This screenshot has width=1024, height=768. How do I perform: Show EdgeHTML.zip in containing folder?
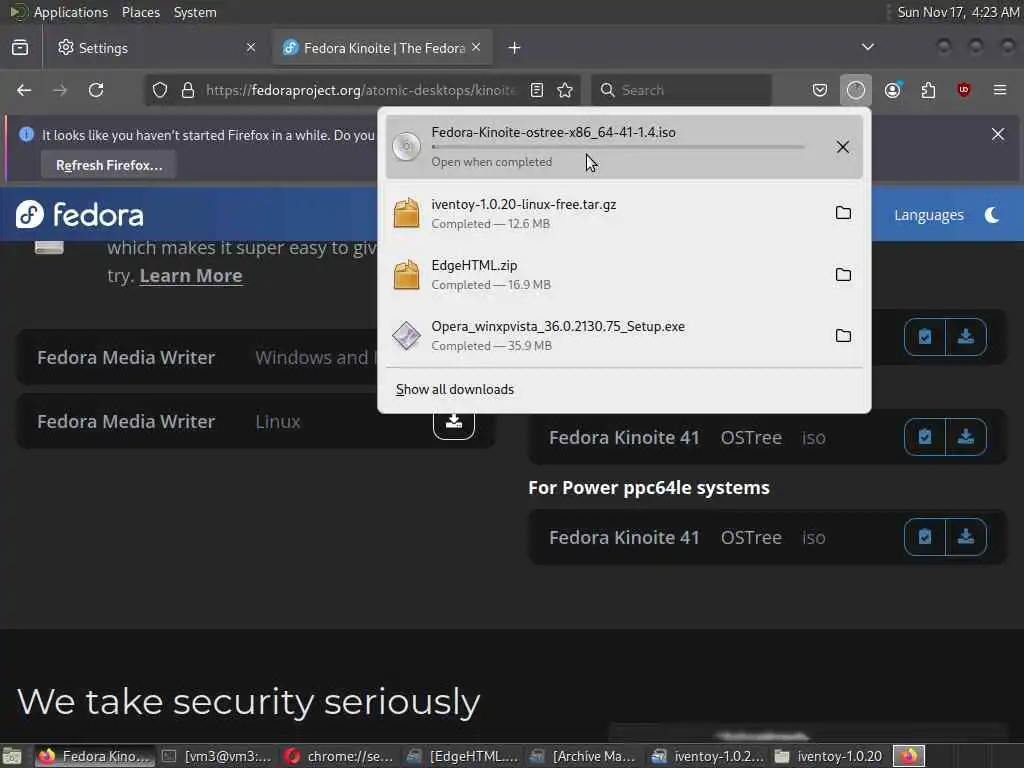point(843,274)
